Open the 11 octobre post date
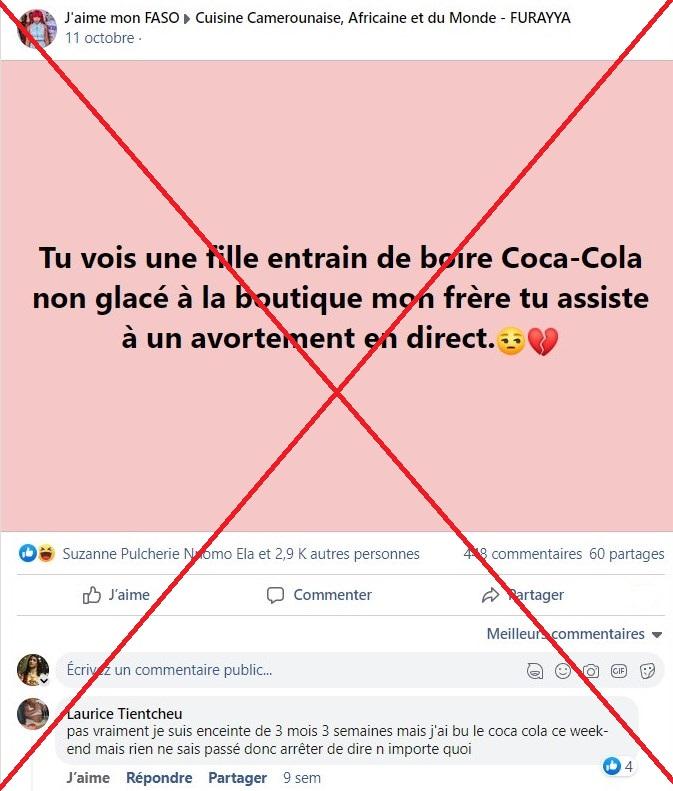The height and width of the screenshot is (791, 673). tap(99, 38)
